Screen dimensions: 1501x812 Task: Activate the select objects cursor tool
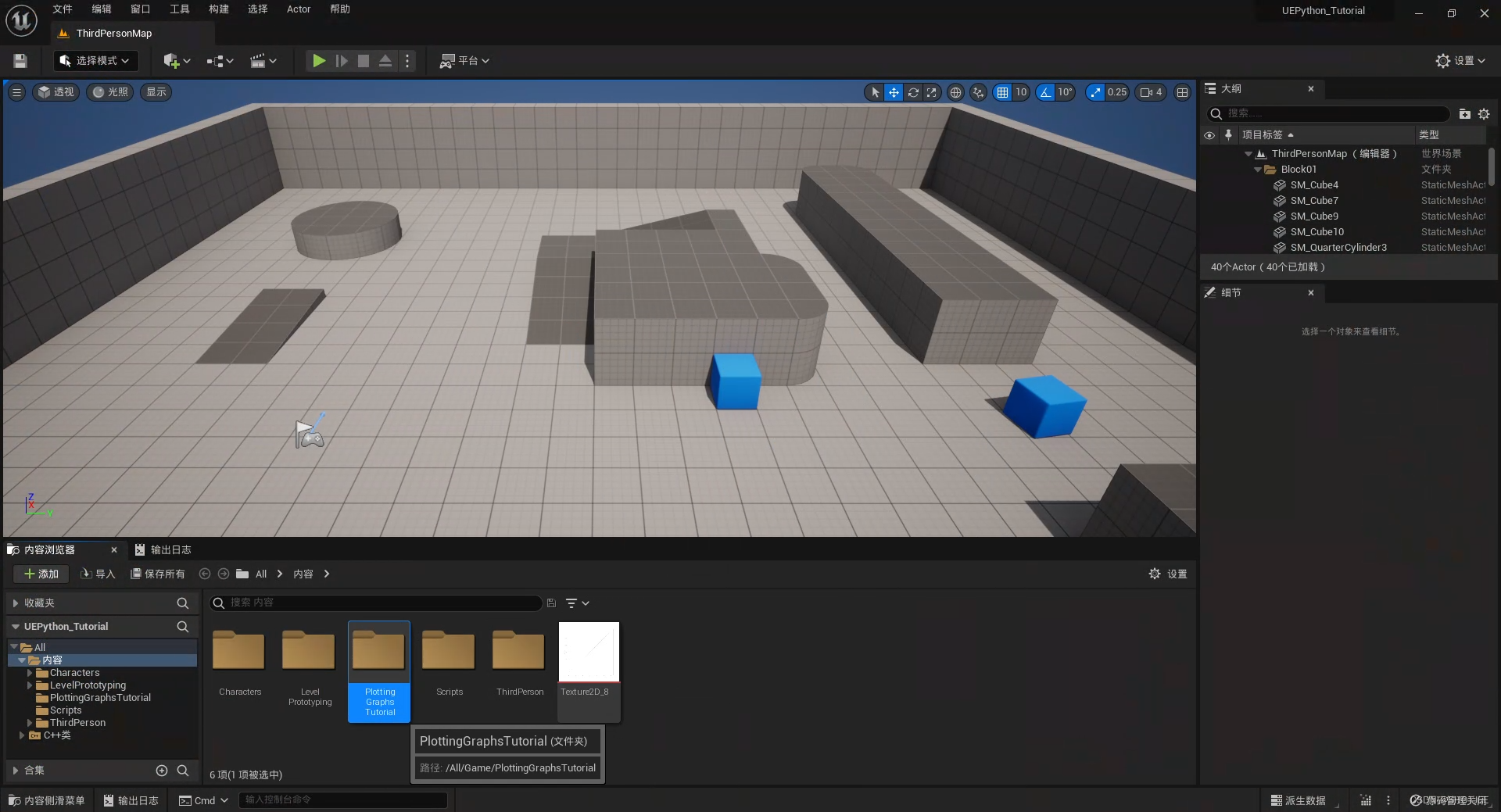click(x=875, y=92)
